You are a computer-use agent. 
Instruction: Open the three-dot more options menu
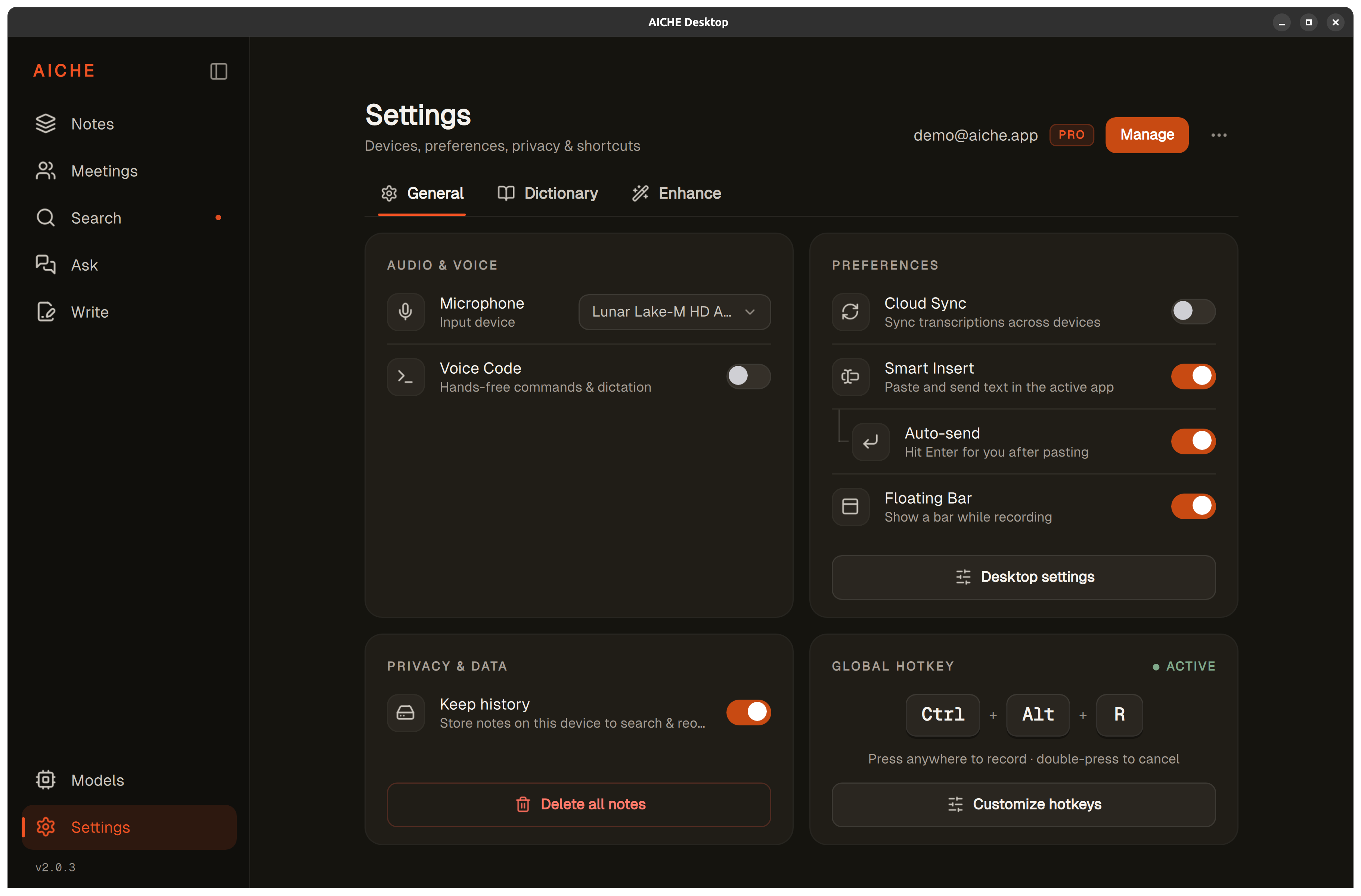tap(1219, 136)
